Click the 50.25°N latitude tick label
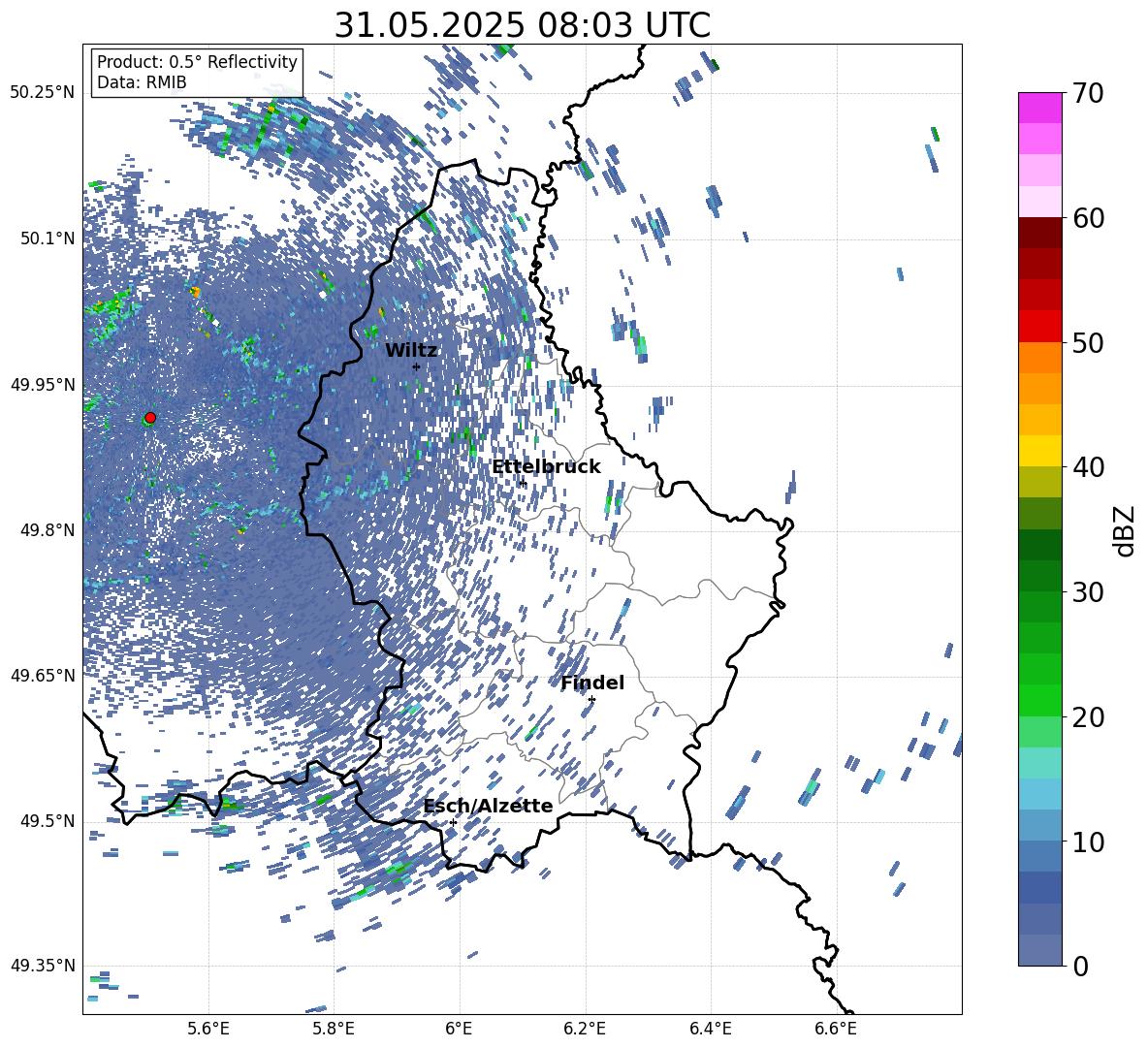 click(43, 93)
